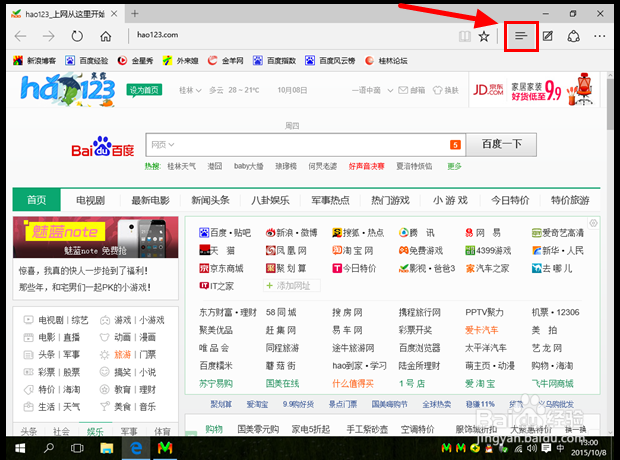Open 百度指数 favorites bar bookmark
620x460 pixels.
[x=274, y=61]
